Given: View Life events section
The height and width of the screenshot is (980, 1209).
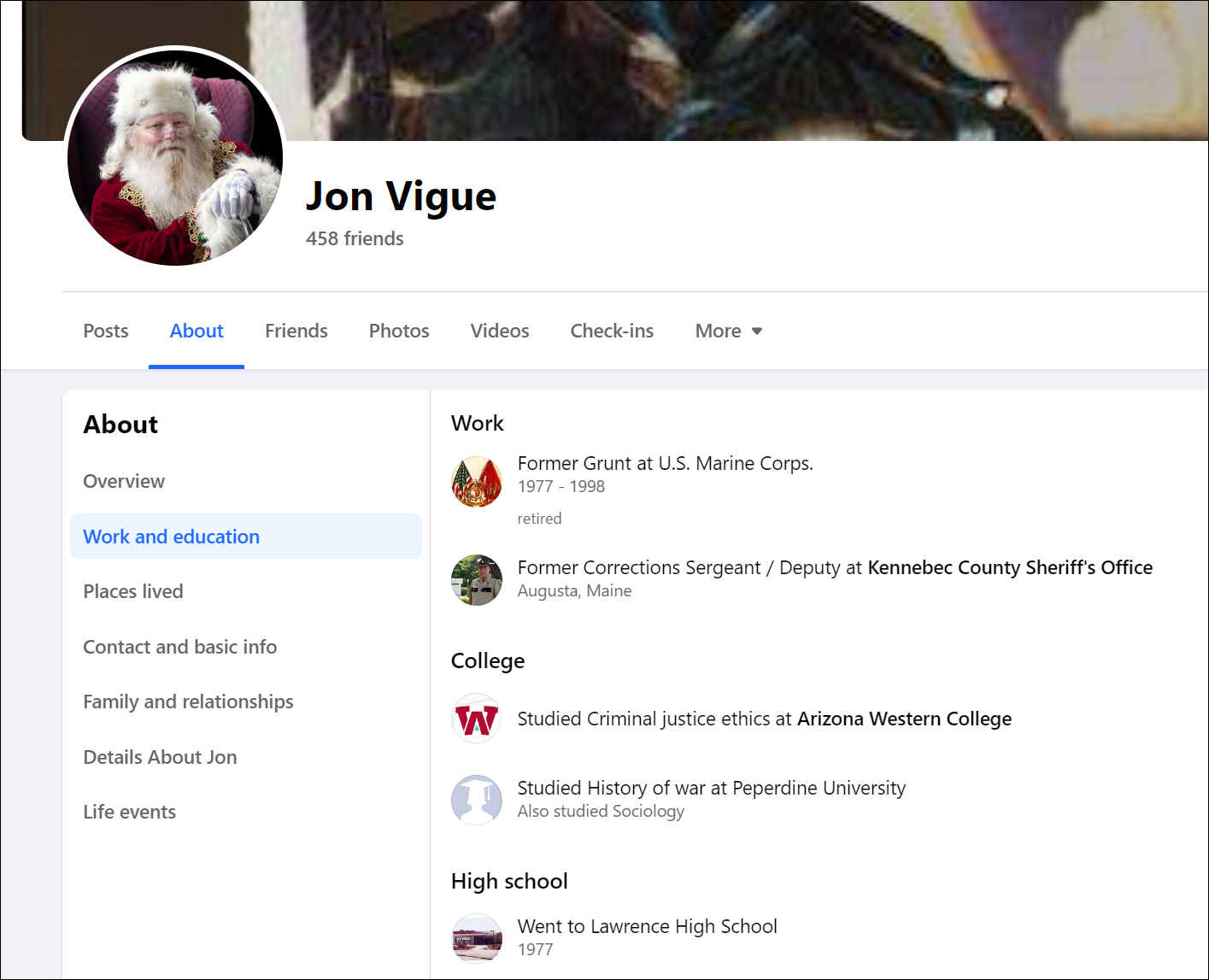Looking at the screenshot, I should 130,813.
